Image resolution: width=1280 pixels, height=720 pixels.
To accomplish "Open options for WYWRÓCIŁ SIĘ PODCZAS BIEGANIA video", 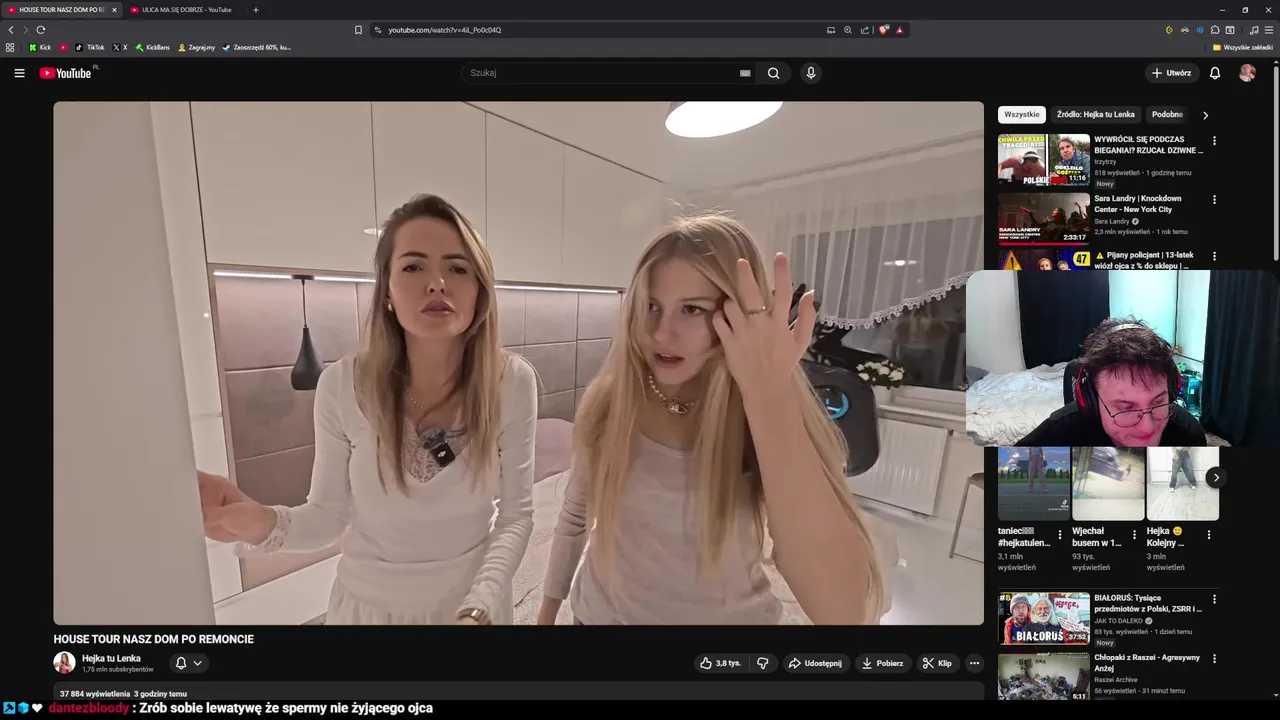I will pyautogui.click(x=1214, y=141).
